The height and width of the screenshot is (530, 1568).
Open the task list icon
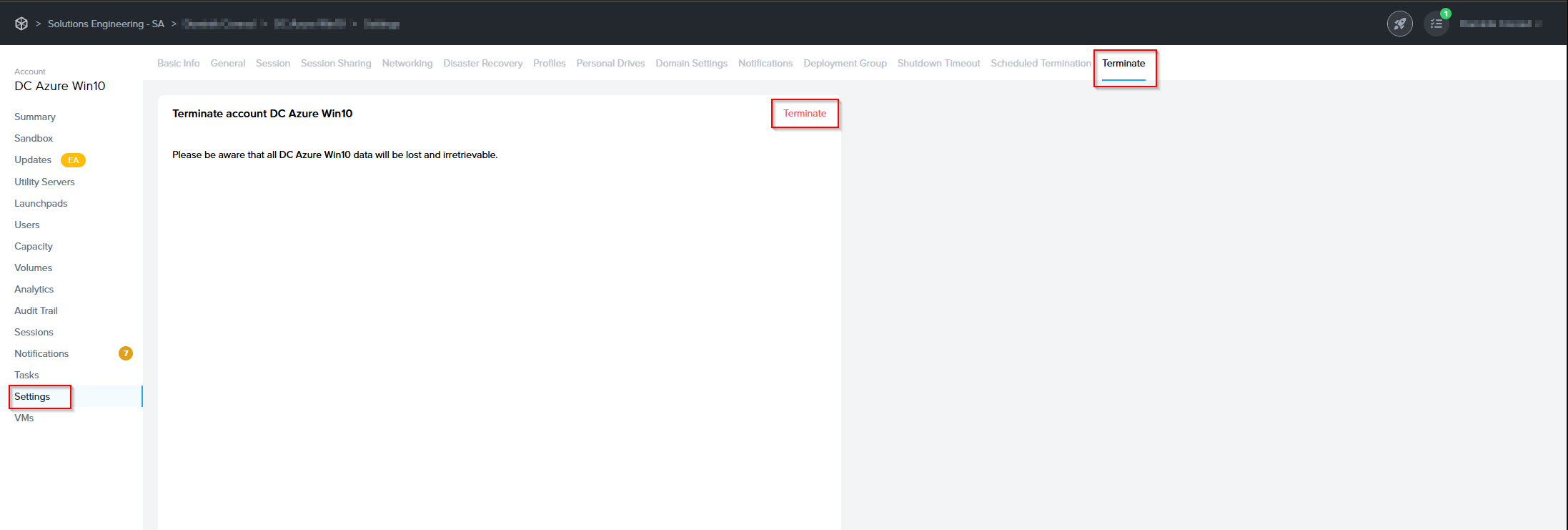pyautogui.click(x=1436, y=24)
